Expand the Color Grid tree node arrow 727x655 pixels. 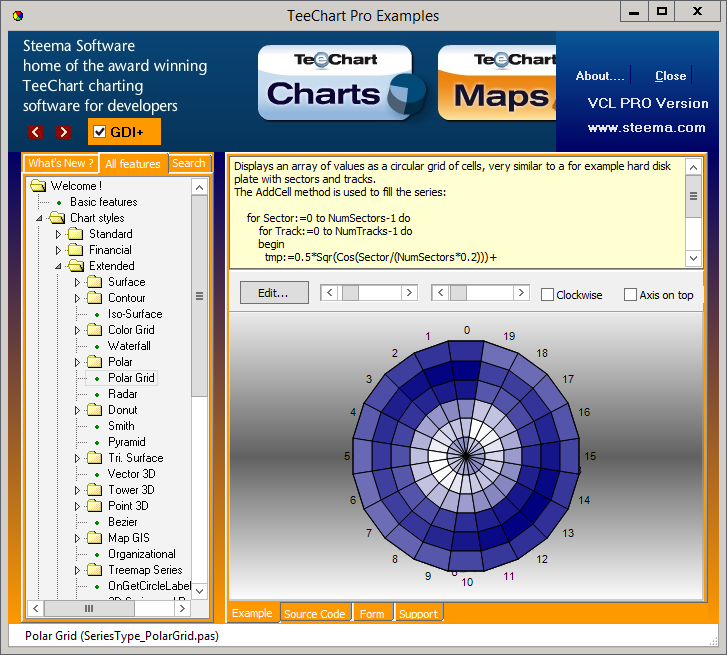point(77,330)
